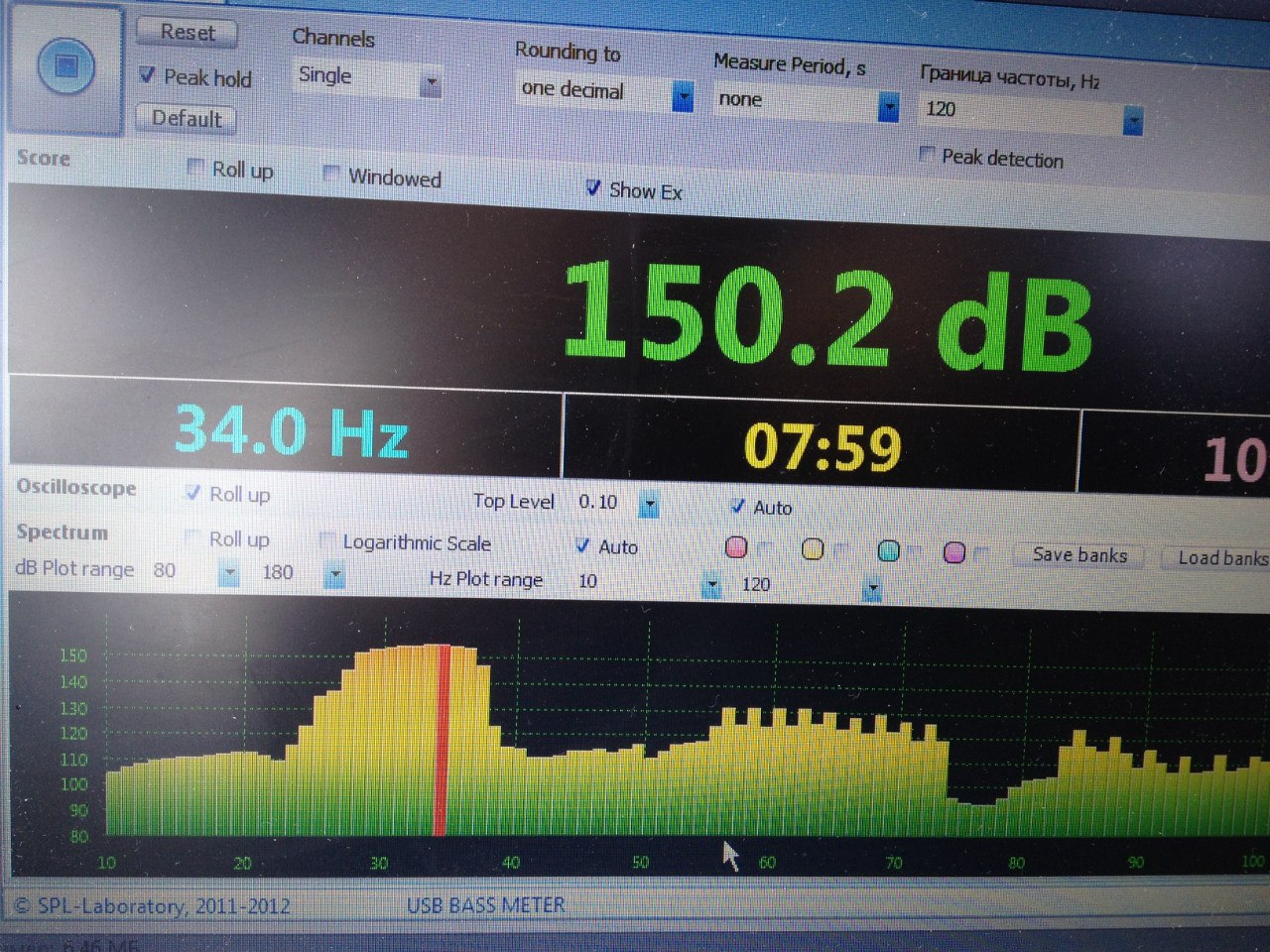
Task: Expand the dB Plot range maximum 180 dropdown
Action: (x=334, y=574)
